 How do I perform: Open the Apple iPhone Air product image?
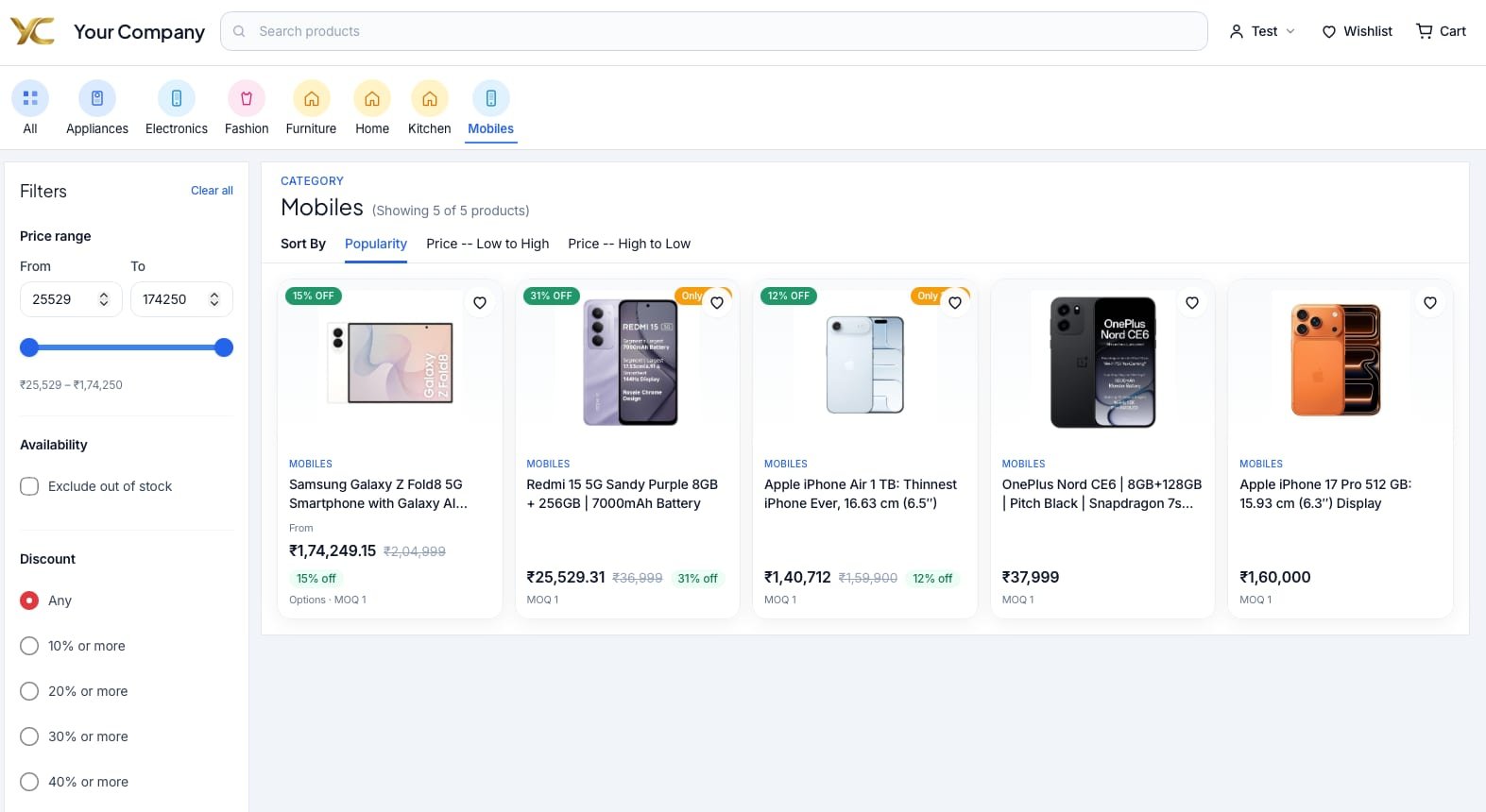865,364
